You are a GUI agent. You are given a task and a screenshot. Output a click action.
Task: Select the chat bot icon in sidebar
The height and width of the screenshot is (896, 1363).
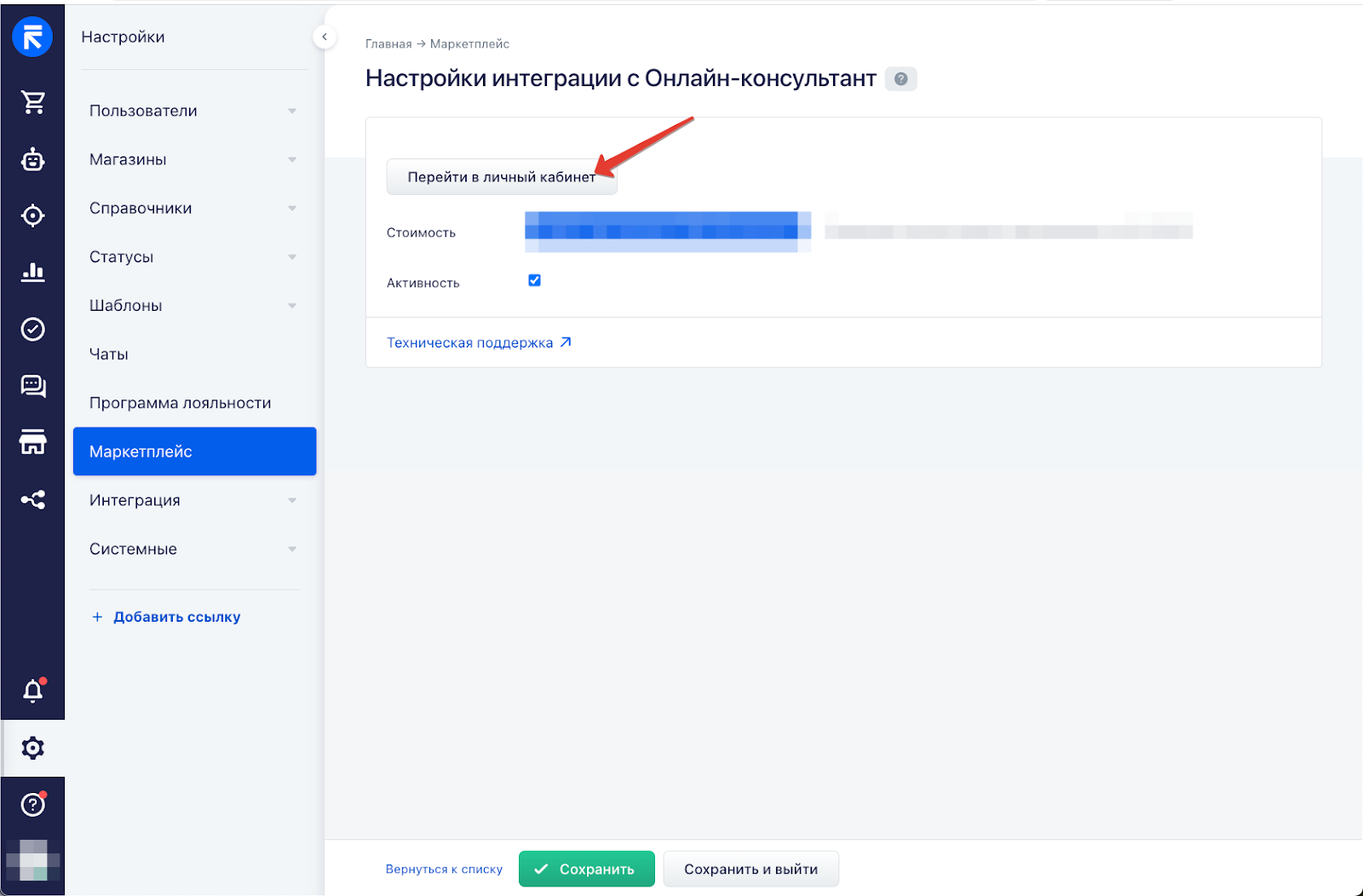33,159
